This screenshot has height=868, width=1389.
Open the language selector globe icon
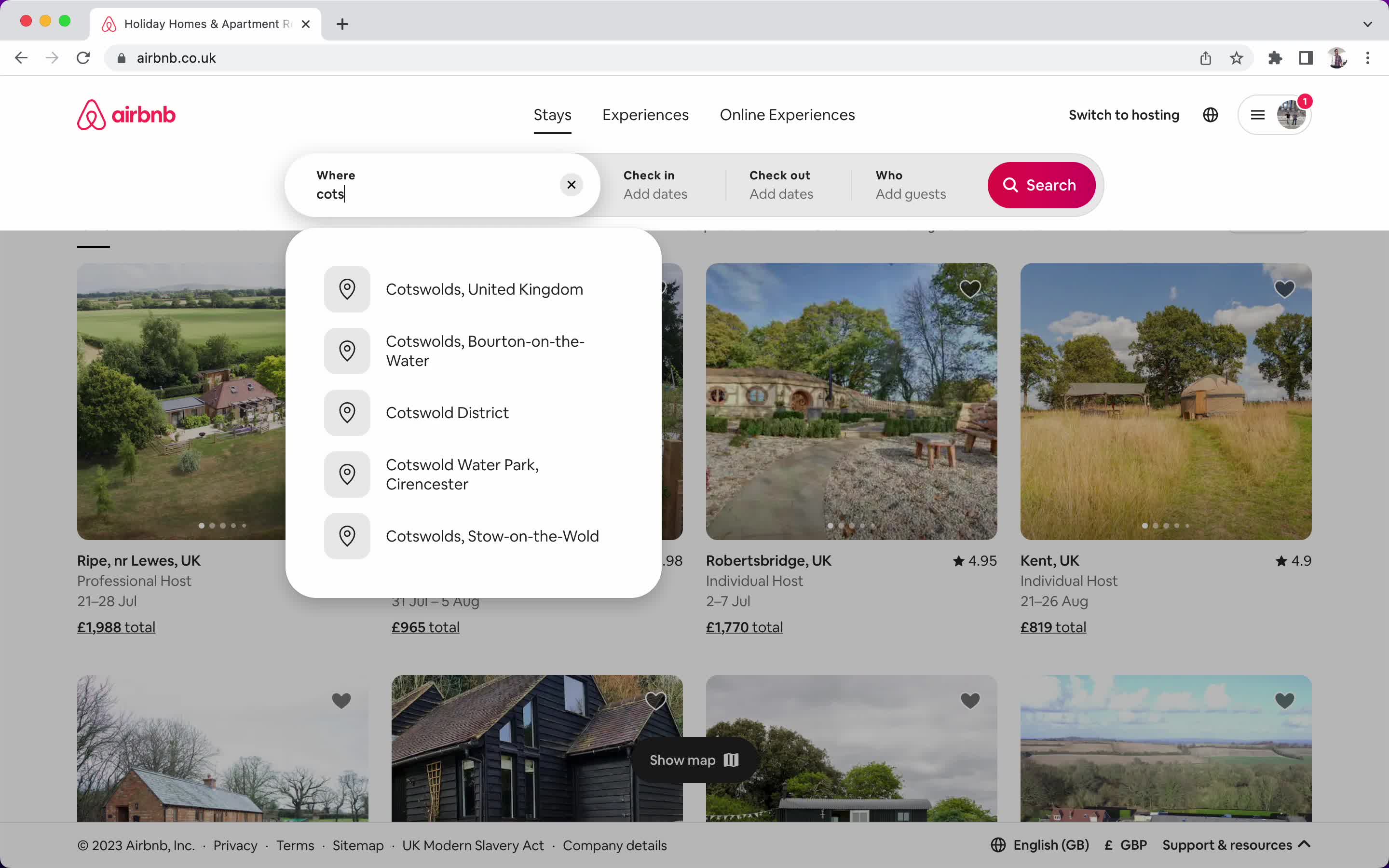pos(1210,115)
